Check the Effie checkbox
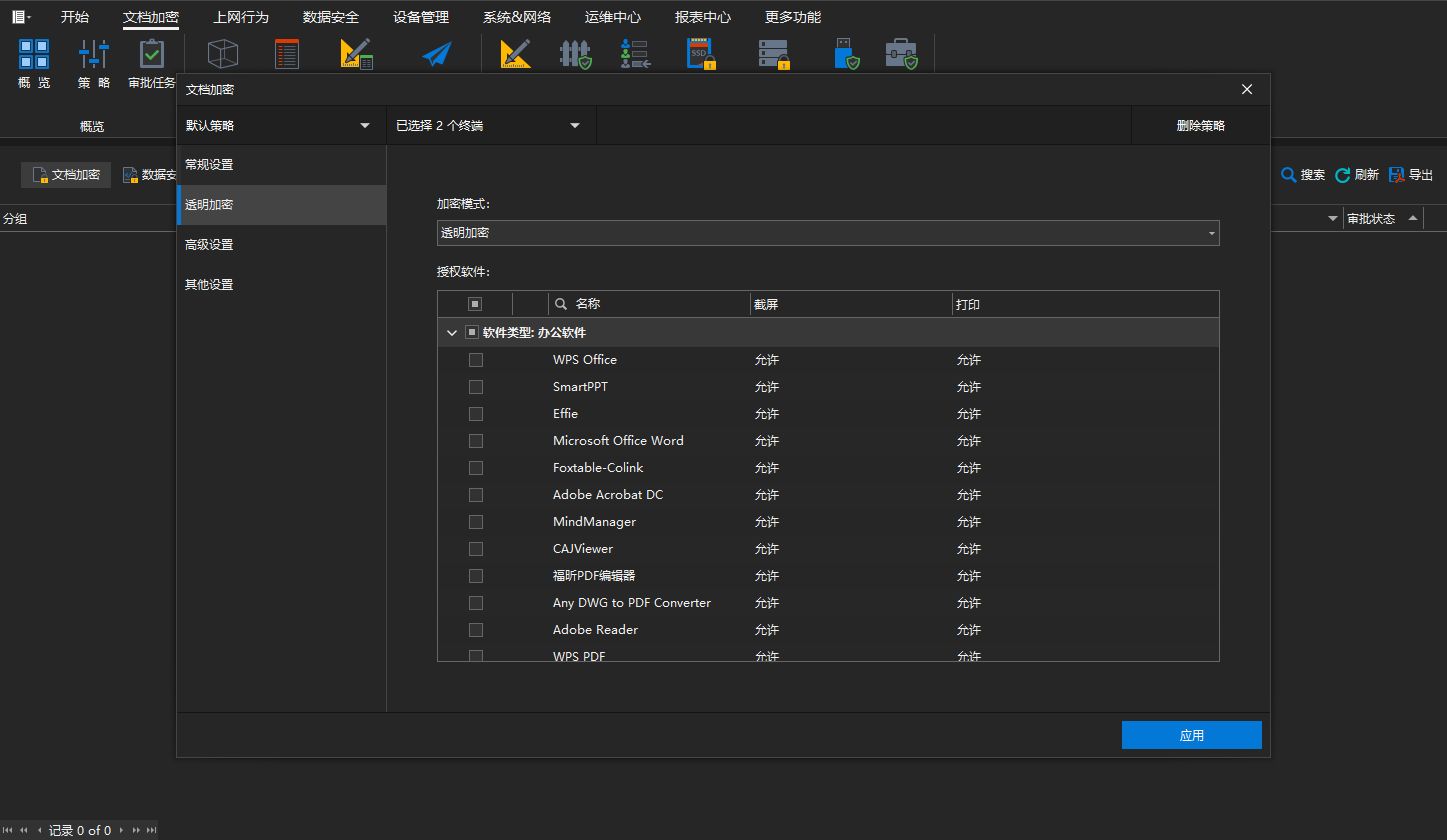Screen dimensions: 1447x840 (476, 414)
